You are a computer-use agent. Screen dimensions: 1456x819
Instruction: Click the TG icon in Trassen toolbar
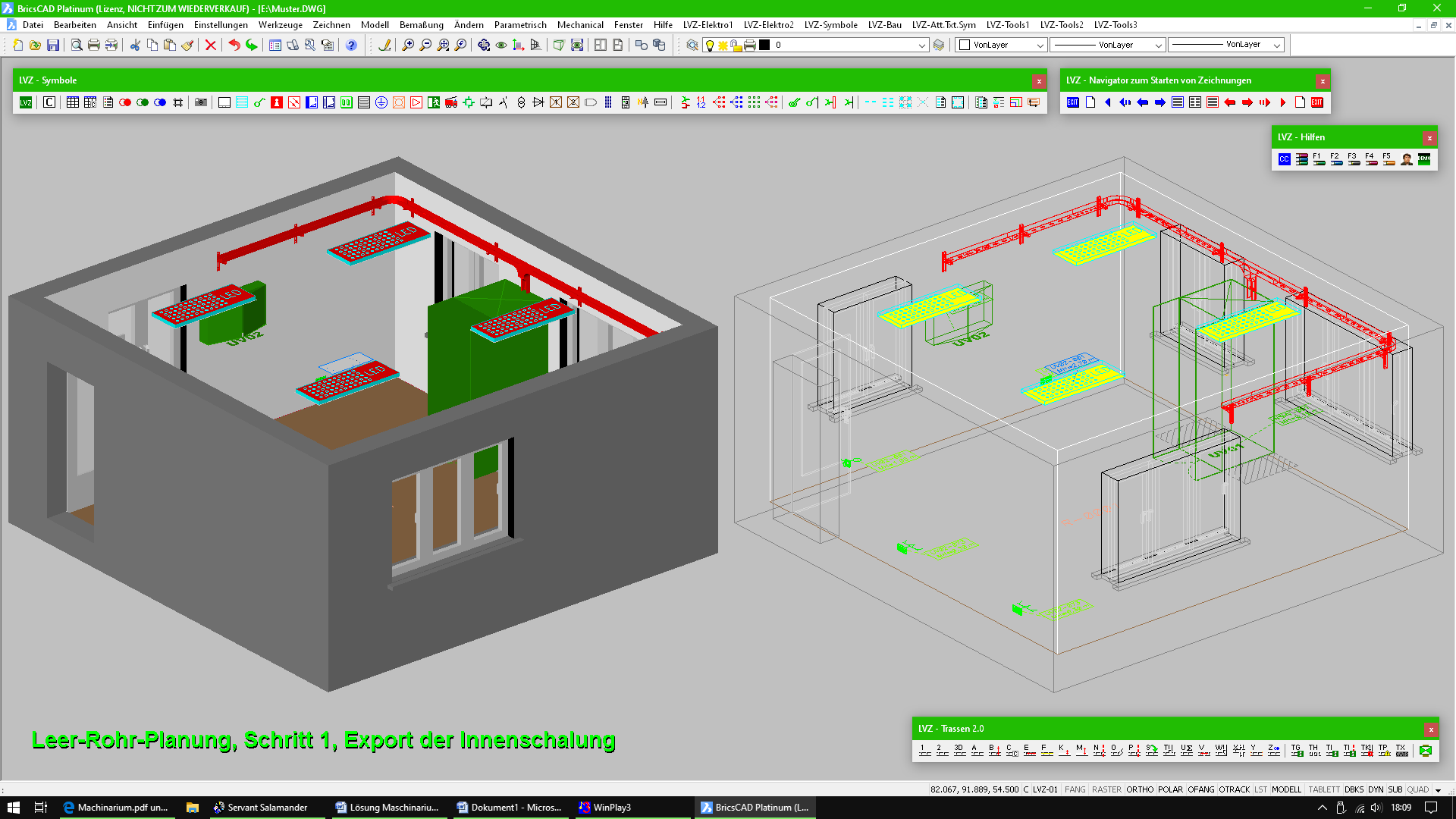pos(1297,750)
